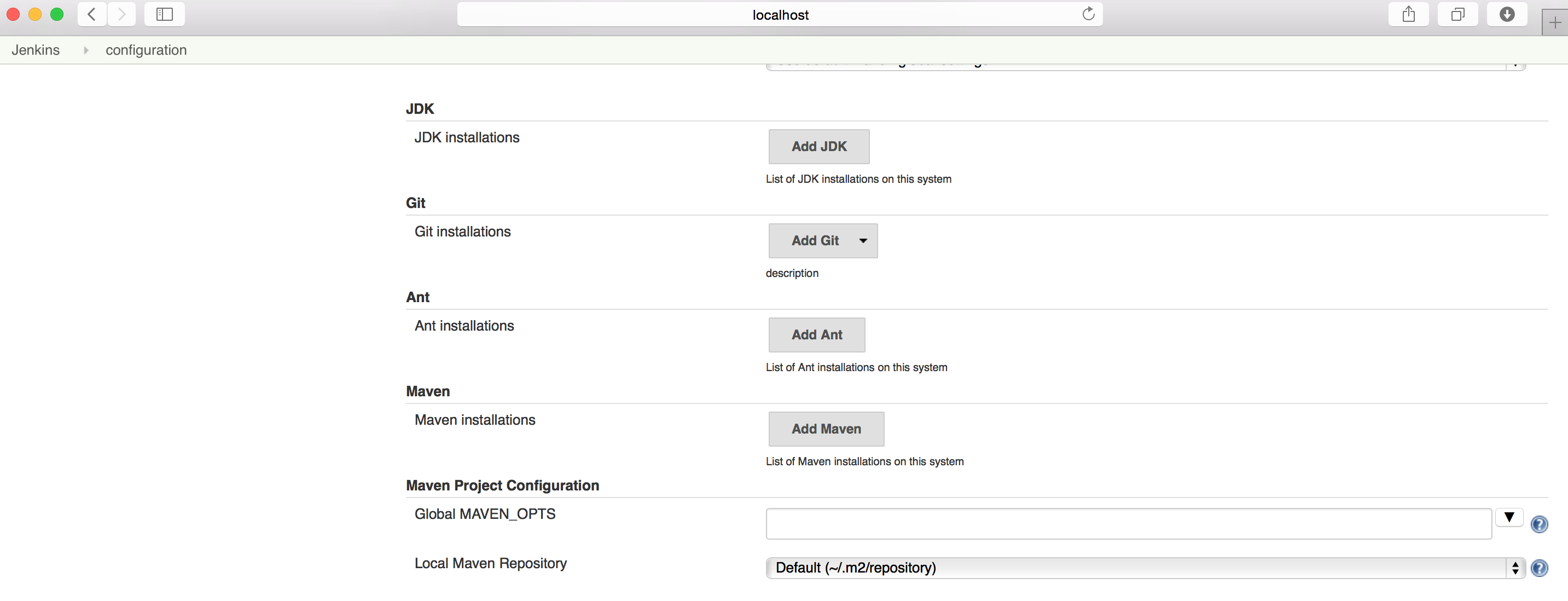Select the Git installations label
Image resolution: width=1568 pixels, height=601 pixels.
[x=463, y=232]
